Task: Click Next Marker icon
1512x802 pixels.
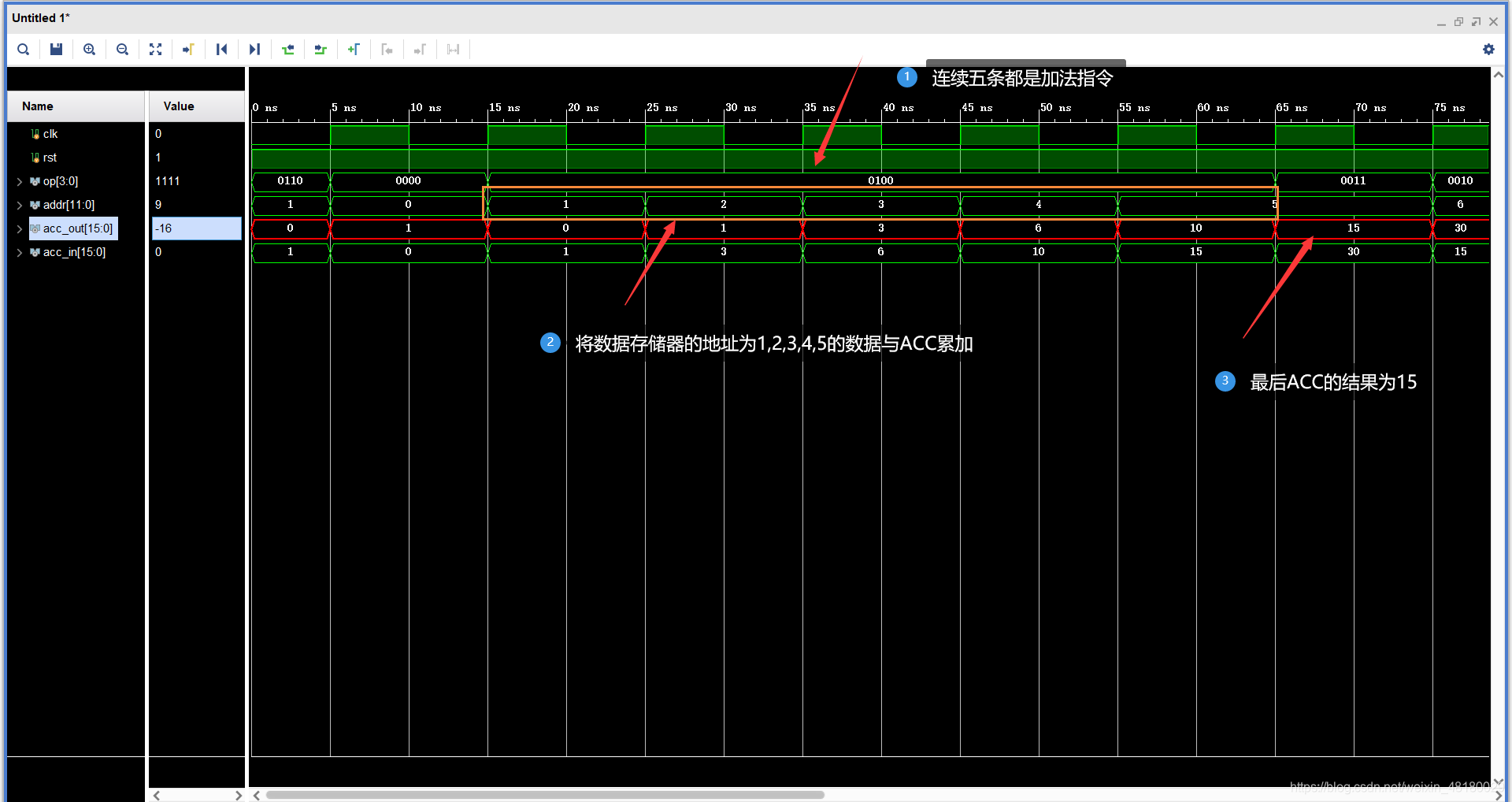Action: pyautogui.click(x=420, y=50)
